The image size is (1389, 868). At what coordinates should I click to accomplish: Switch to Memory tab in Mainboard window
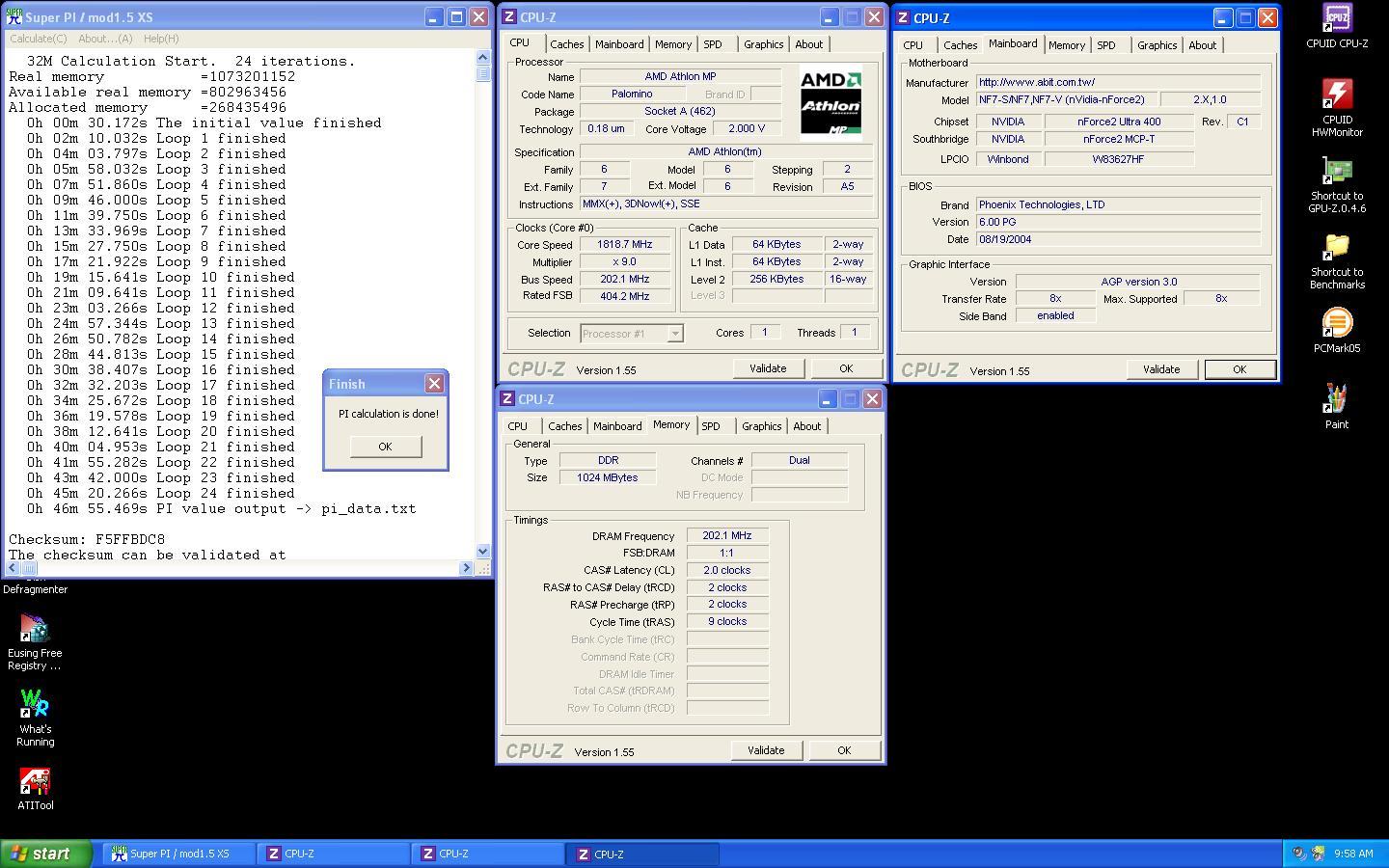(x=1067, y=45)
